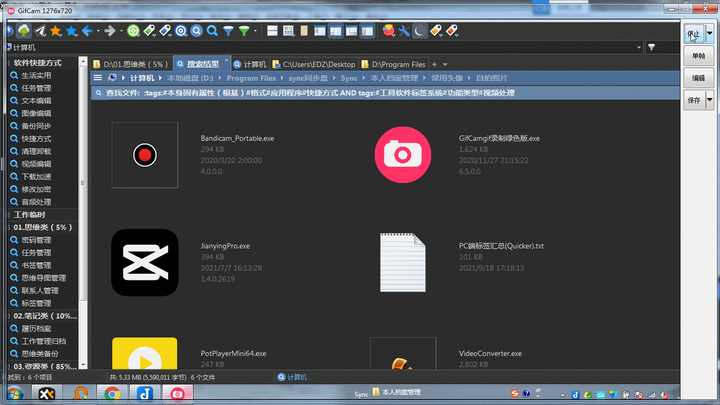Click the blue star icon in toolbar
The height and width of the screenshot is (405, 720).
(71, 31)
